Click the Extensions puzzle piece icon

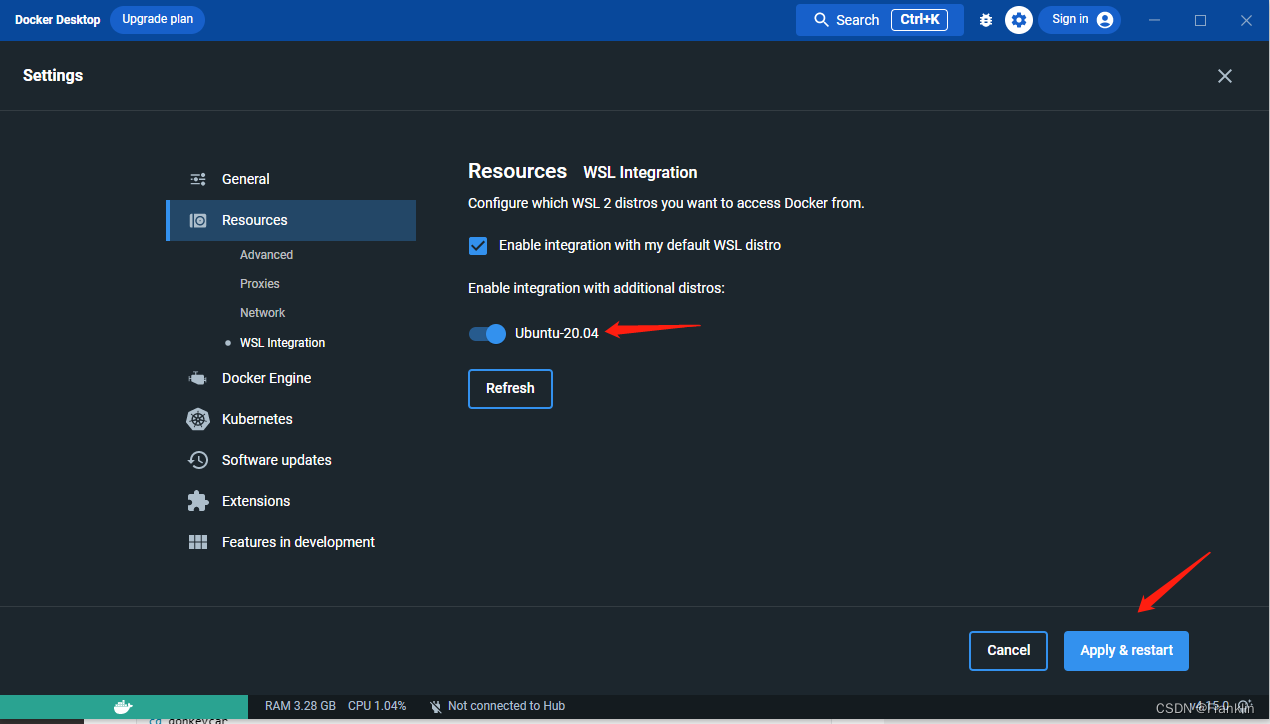click(x=197, y=500)
